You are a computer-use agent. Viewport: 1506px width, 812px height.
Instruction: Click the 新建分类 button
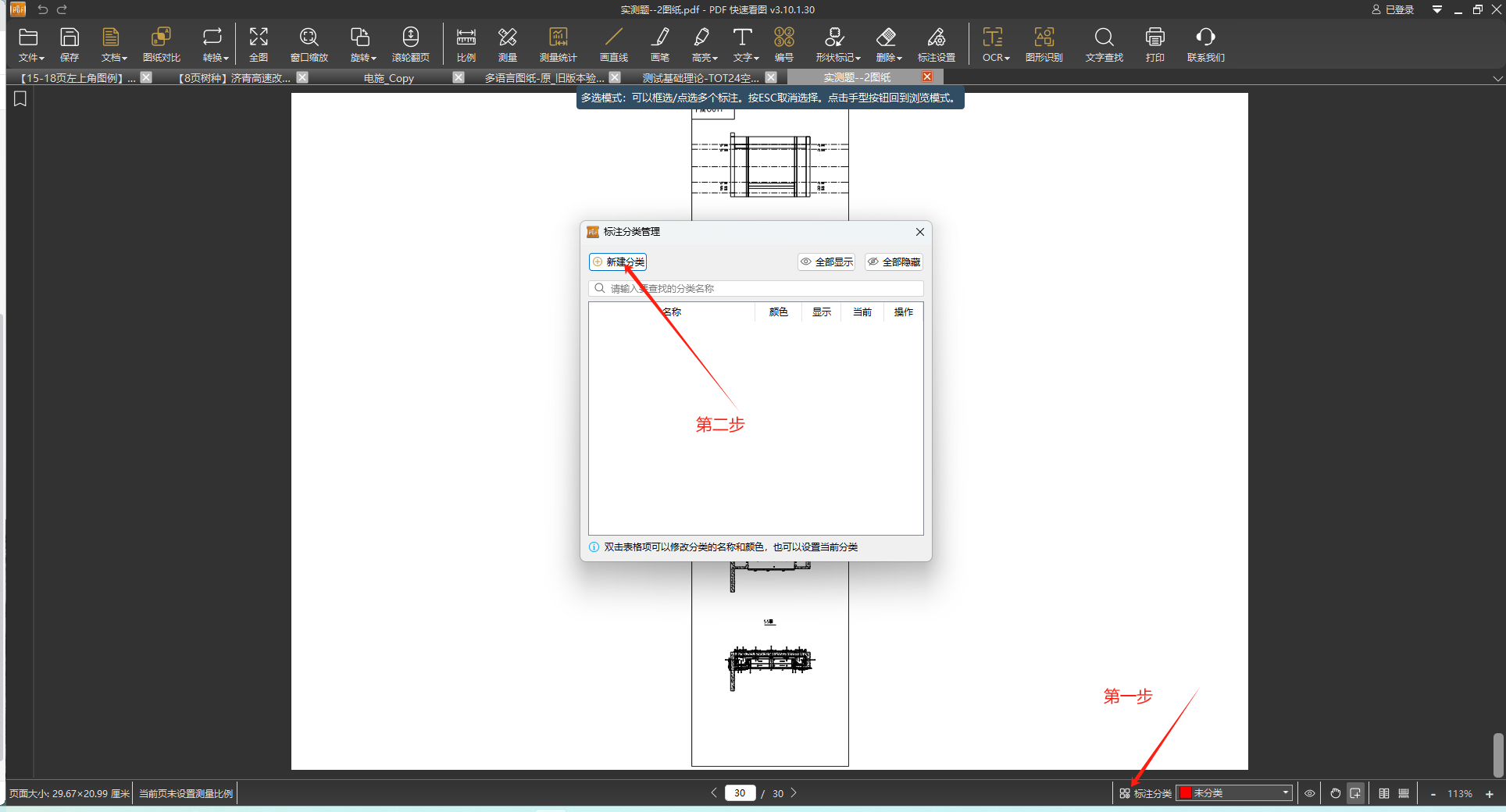tap(618, 262)
